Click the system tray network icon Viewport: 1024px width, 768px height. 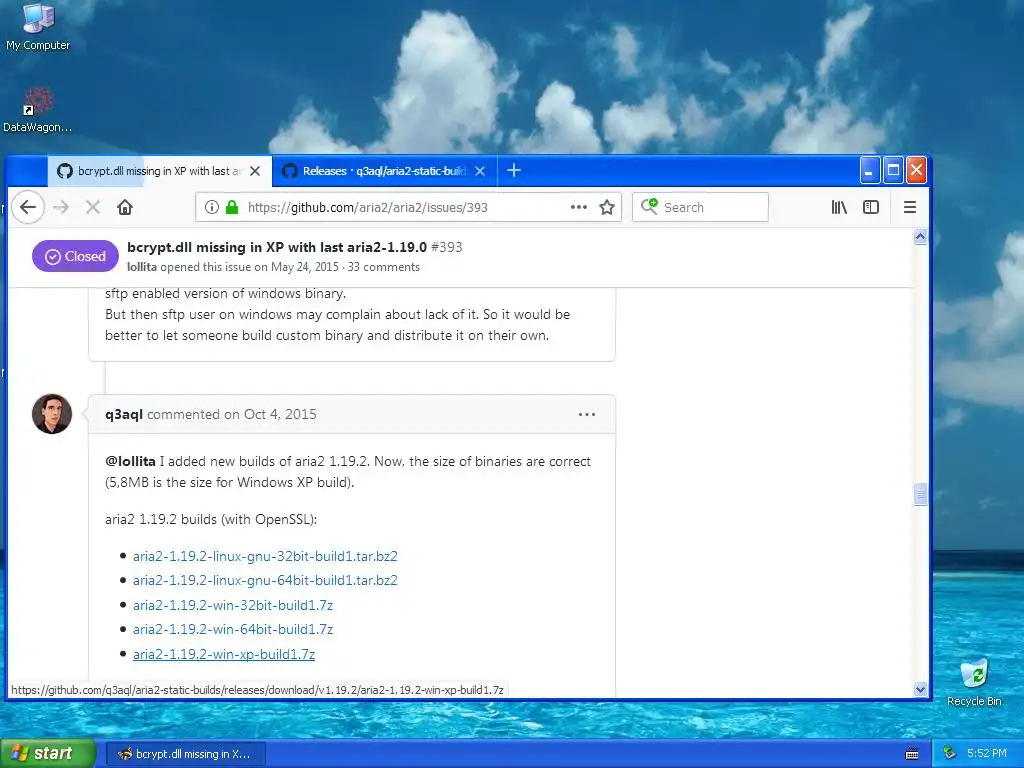click(x=949, y=754)
